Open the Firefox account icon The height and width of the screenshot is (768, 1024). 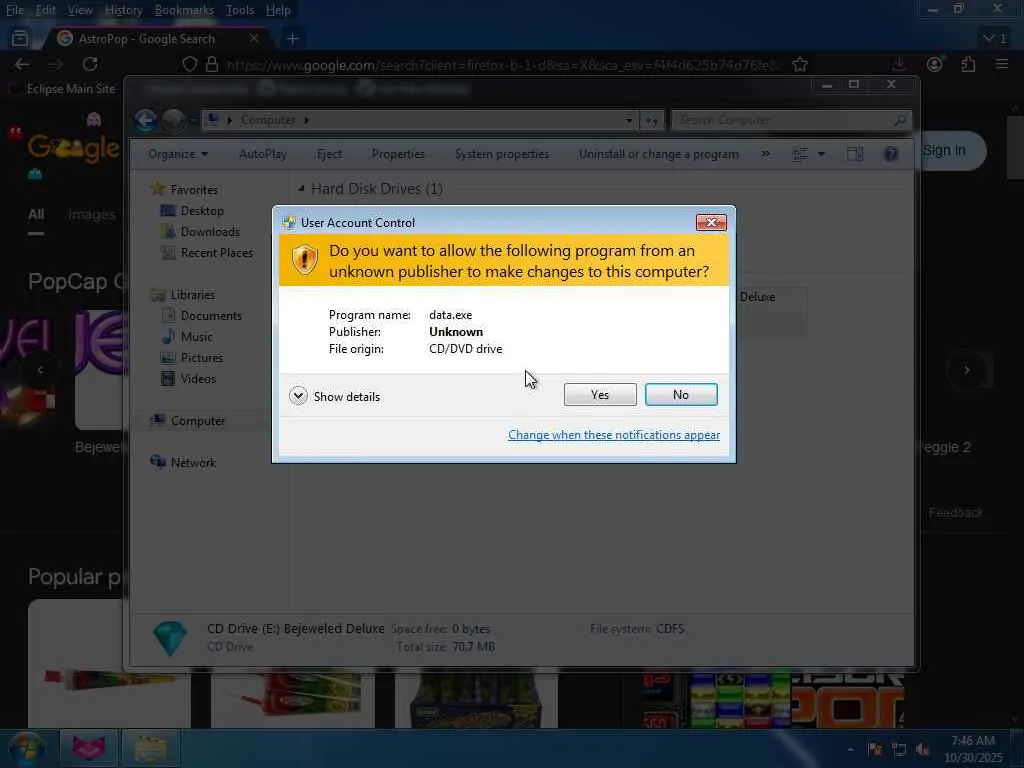pyautogui.click(x=935, y=64)
